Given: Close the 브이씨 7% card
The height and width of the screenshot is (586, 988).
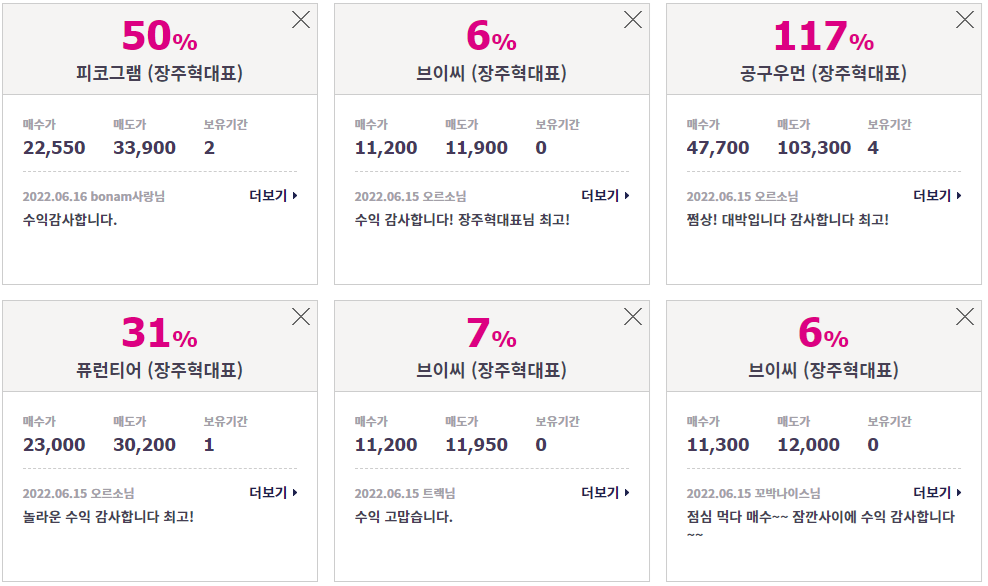Looking at the screenshot, I should click(633, 317).
